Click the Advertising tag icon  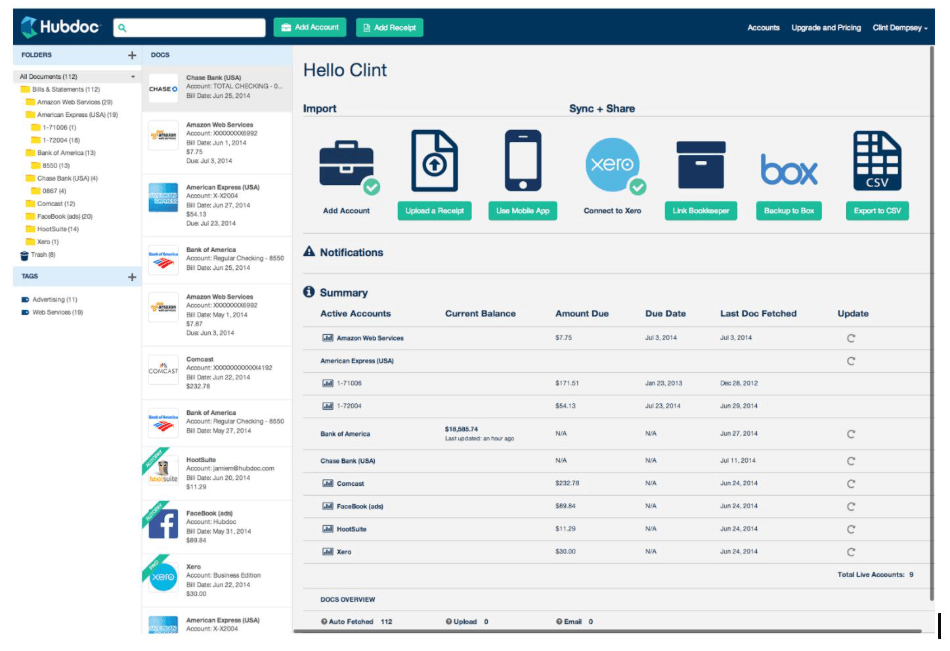(25, 299)
